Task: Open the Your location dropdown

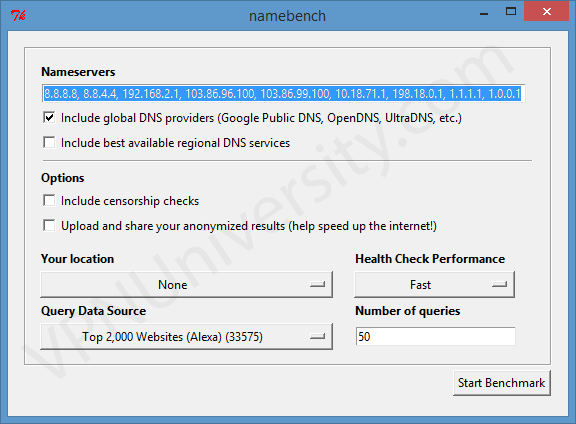Action: pyautogui.click(x=187, y=284)
